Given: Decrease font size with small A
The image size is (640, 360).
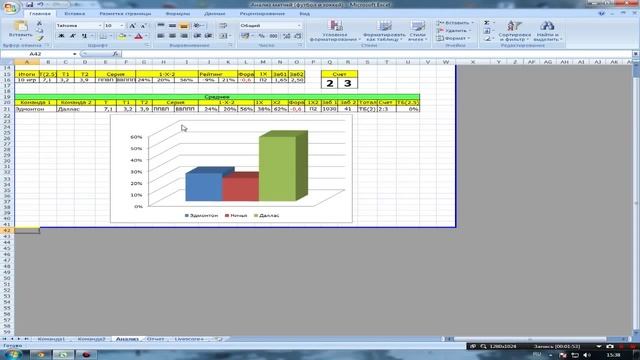Looking at the screenshot, I should coord(143,26).
